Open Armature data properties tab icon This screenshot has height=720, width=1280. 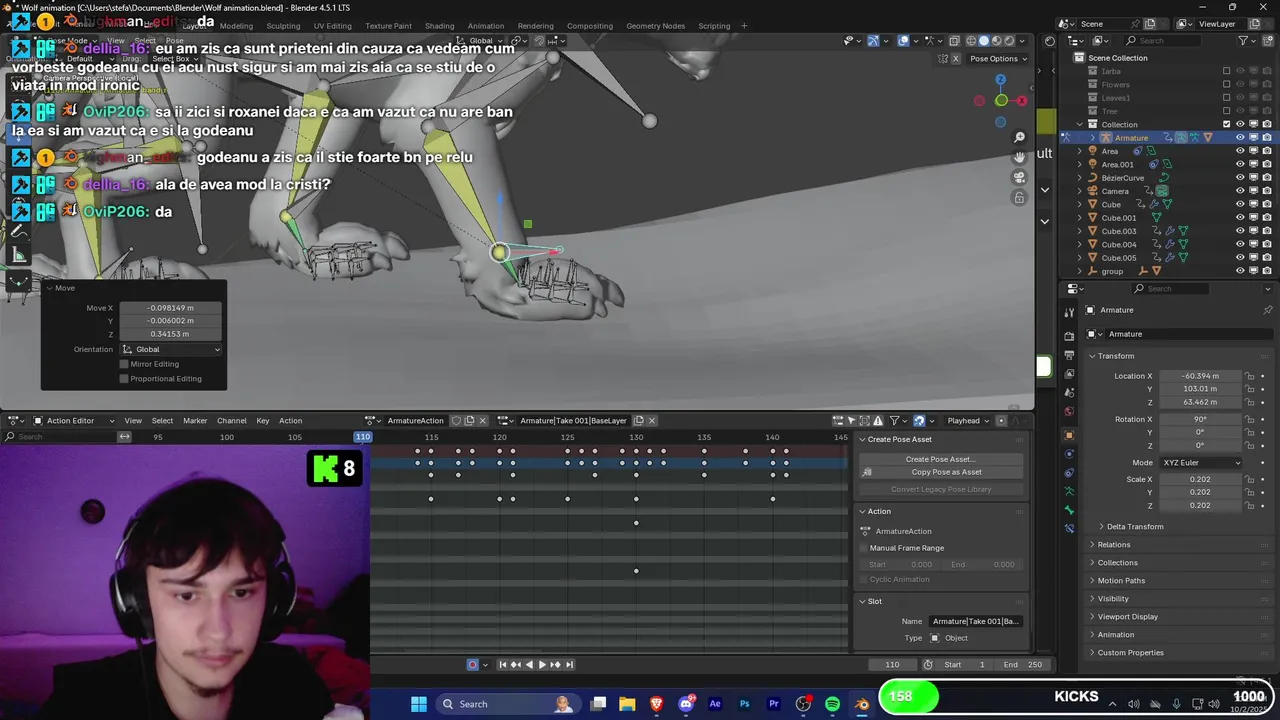(1069, 491)
